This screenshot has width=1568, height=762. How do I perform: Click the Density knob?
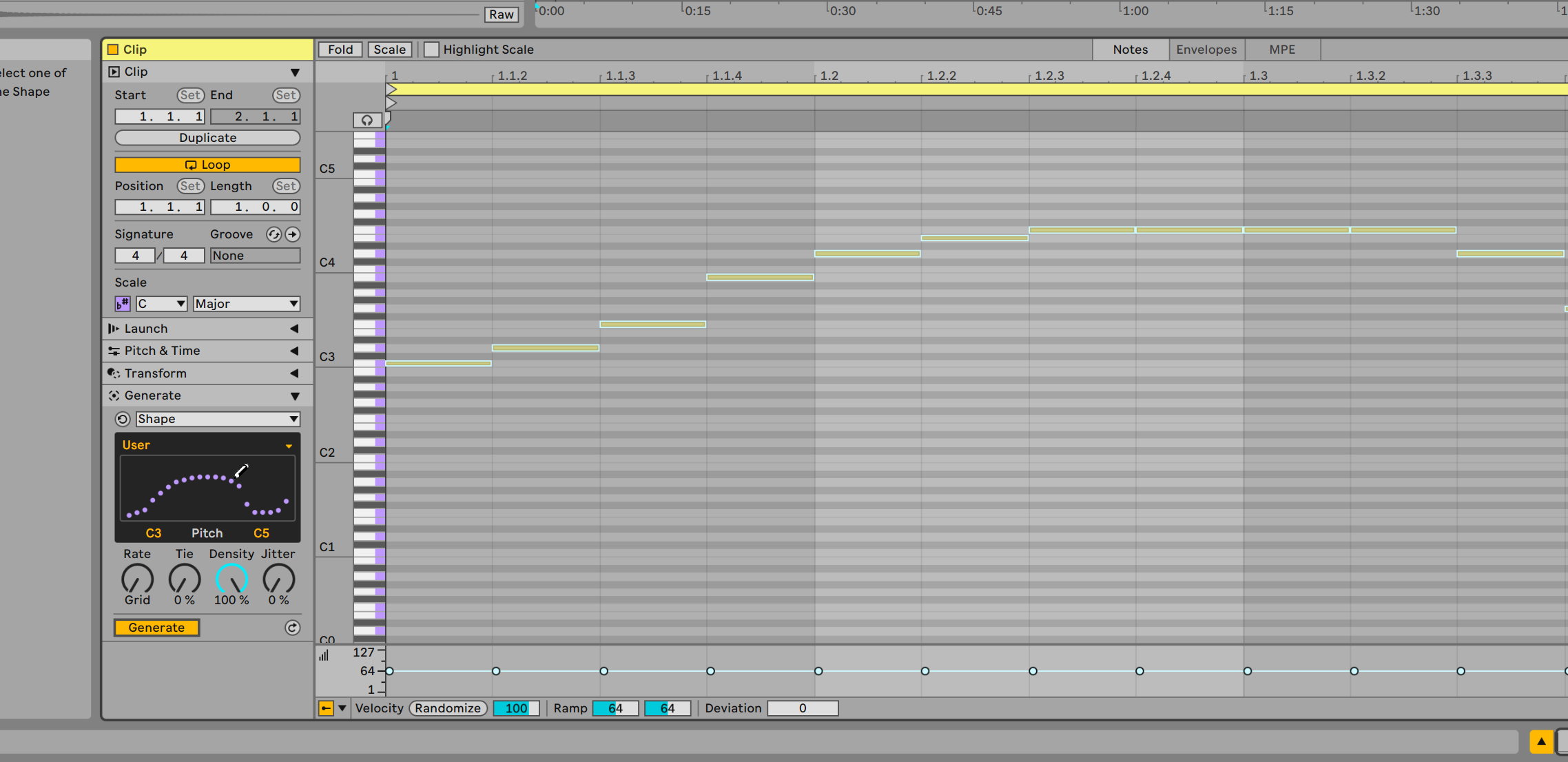[x=231, y=579]
